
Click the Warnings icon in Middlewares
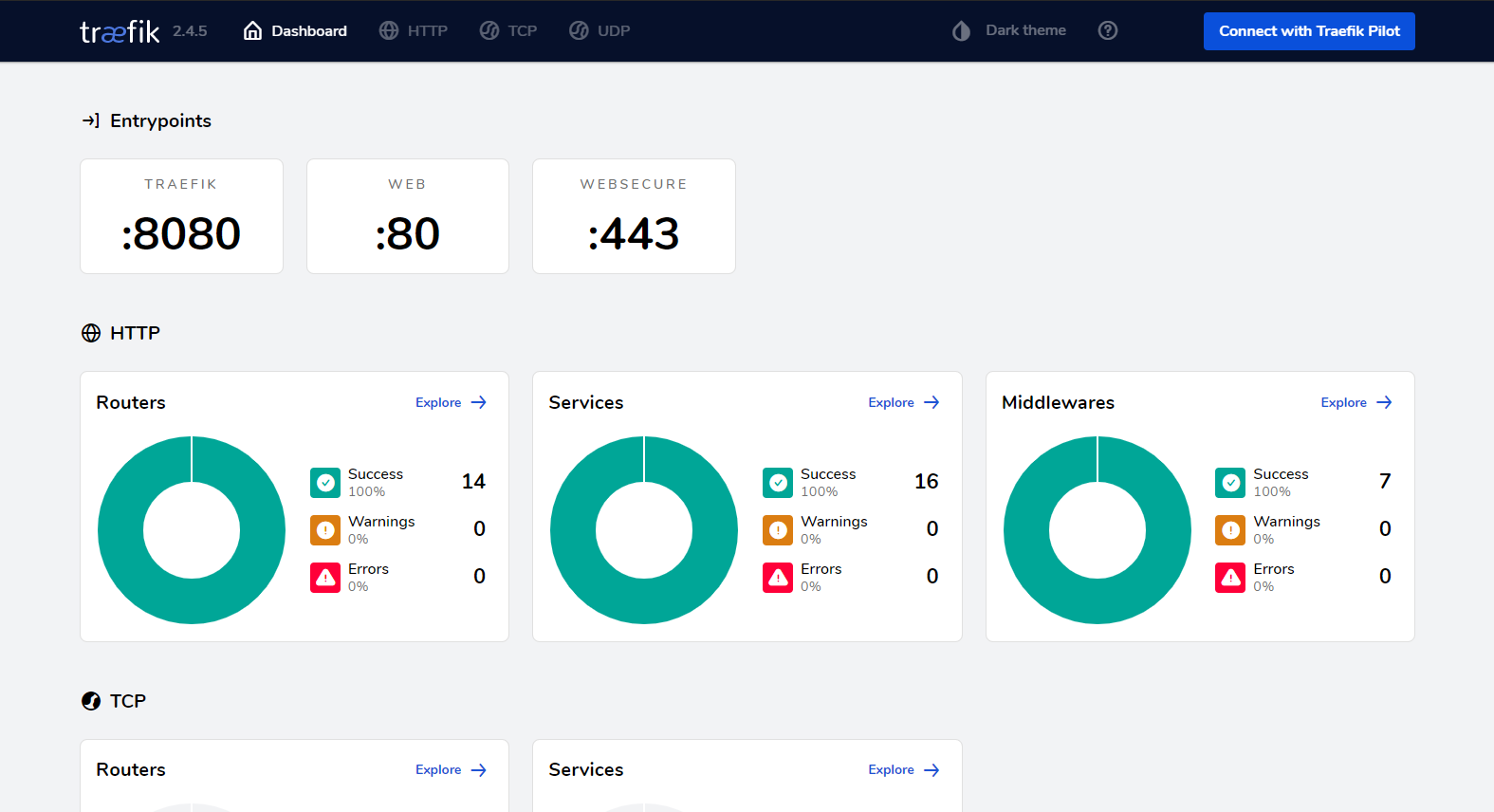[x=1230, y=530]
